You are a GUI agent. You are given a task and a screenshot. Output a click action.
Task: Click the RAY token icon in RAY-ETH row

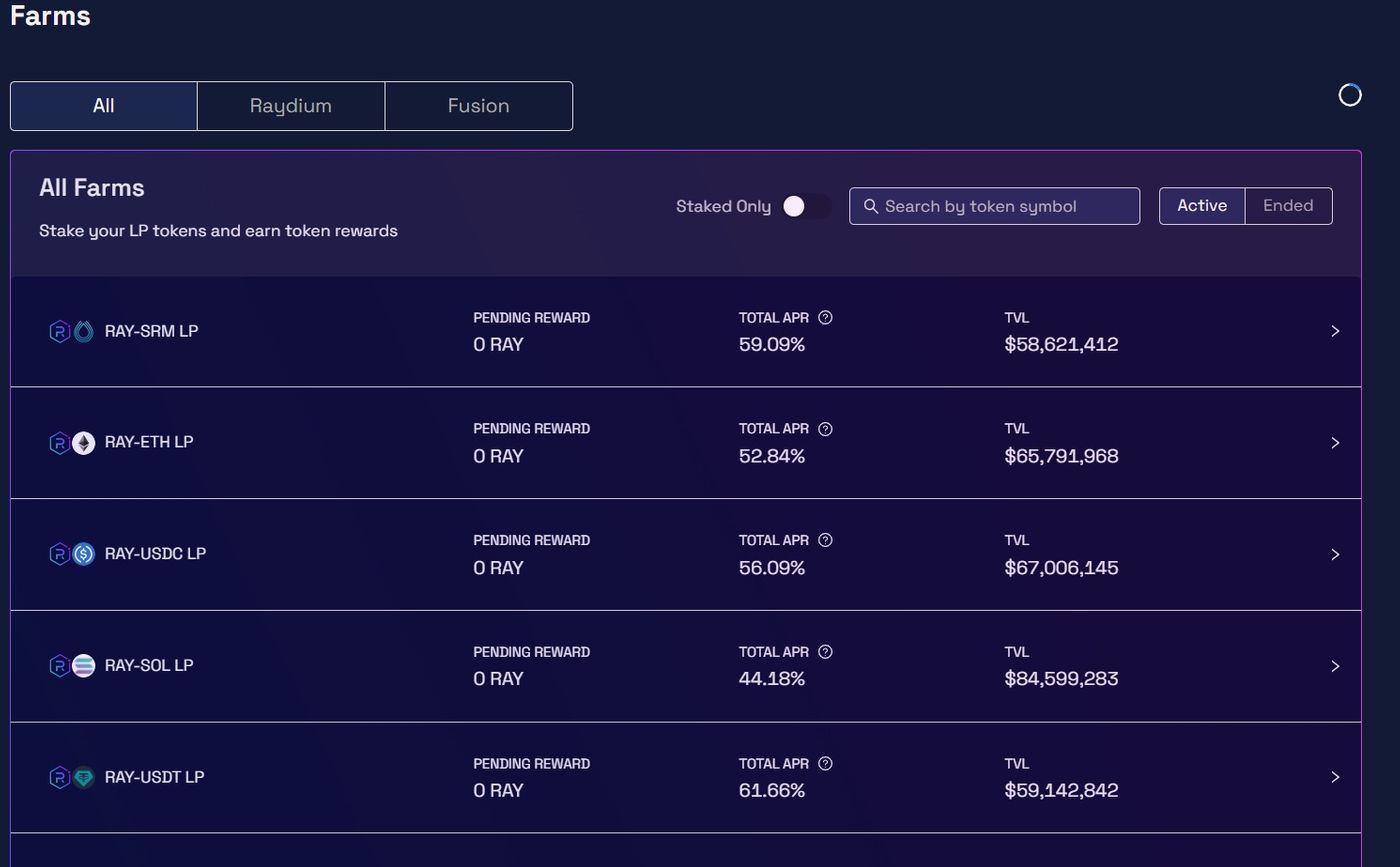tap(60, 443)
